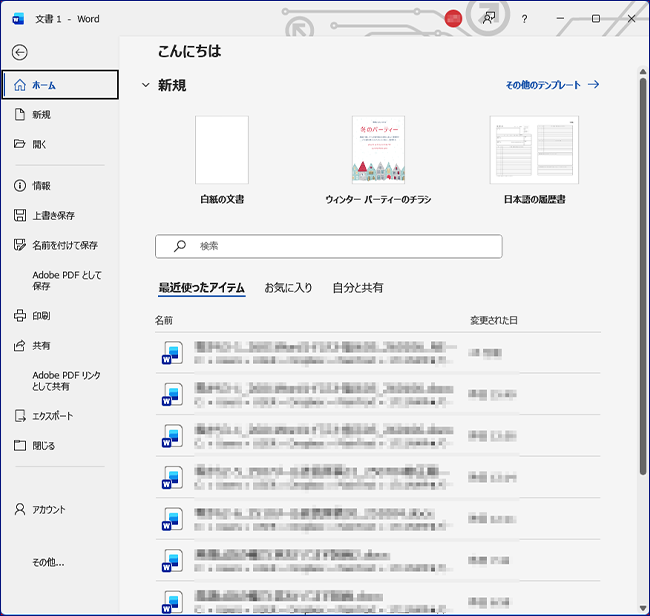Screen dimensions: 650x616
Task: Open the 日本語の履歴書 template
Action: pos(534,150)
